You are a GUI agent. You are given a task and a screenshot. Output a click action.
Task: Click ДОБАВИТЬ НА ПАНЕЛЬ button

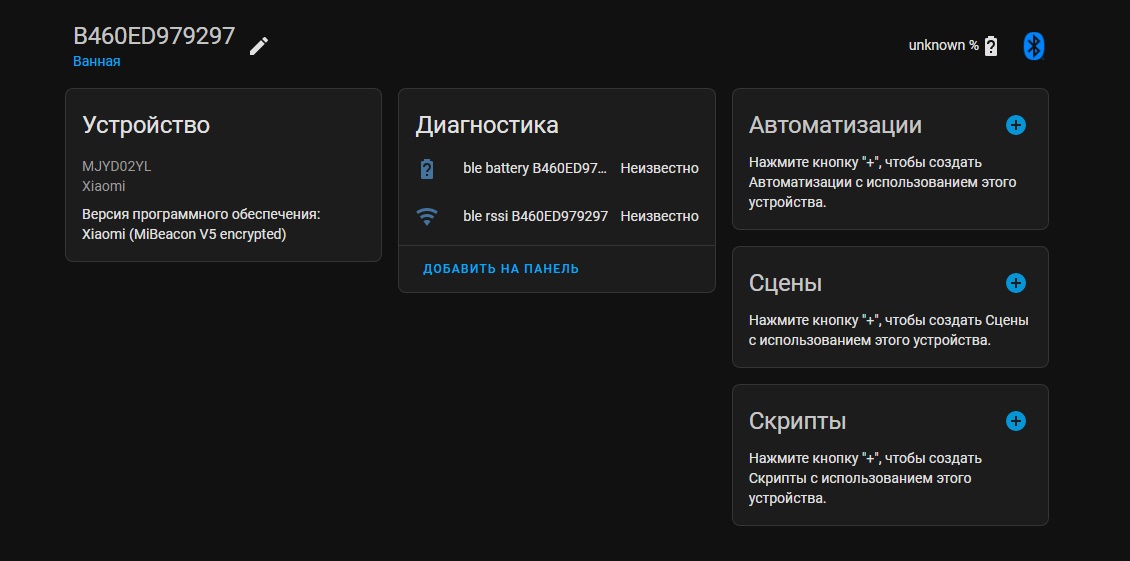(501, 269)
